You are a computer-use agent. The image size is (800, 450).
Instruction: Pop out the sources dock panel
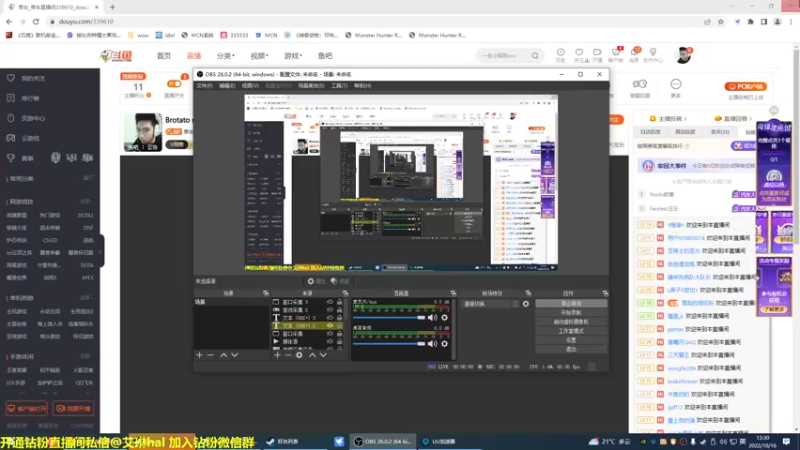345,293
